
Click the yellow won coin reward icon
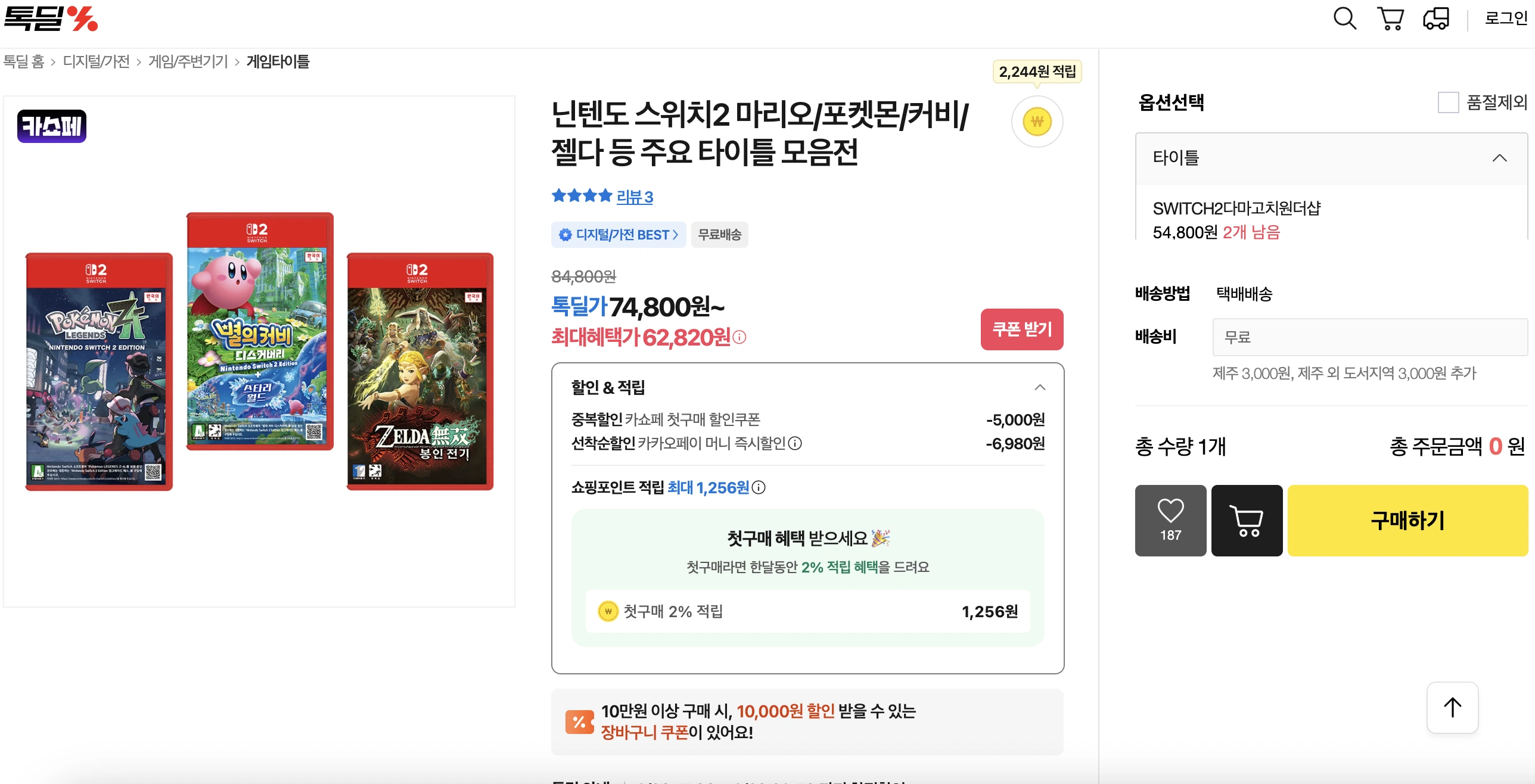tap(1037, 122)
